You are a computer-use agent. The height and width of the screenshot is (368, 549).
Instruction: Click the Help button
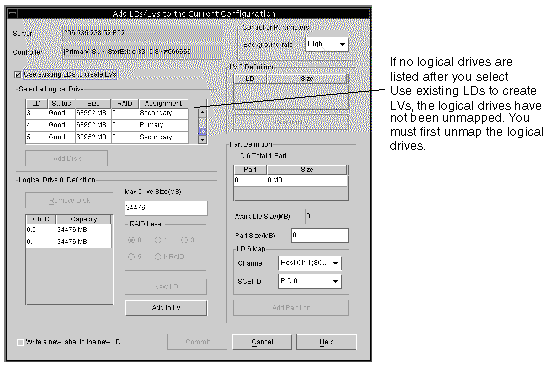326,342
